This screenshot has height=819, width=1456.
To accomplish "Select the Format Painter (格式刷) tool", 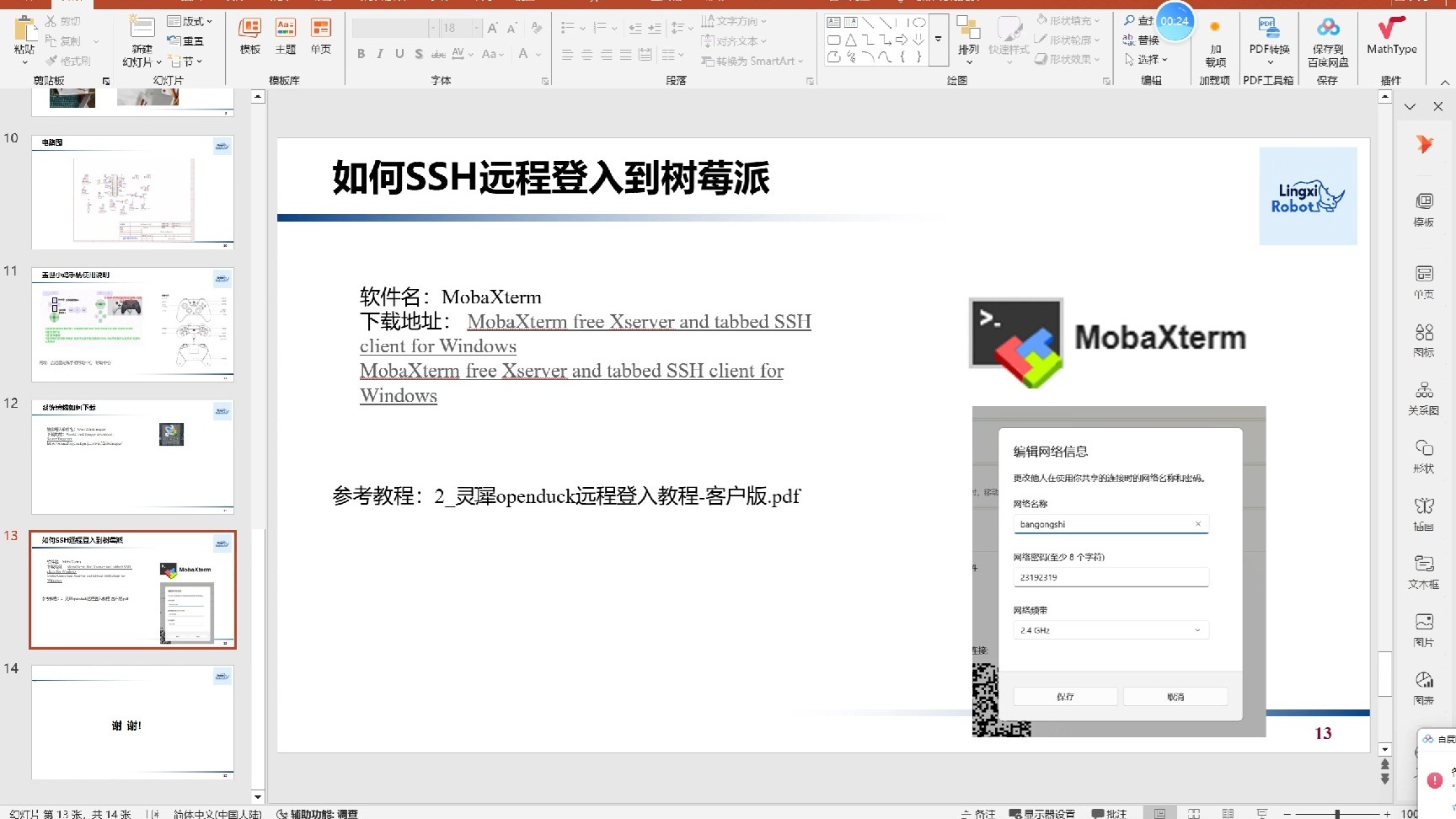I will click(x=68, y=61).
